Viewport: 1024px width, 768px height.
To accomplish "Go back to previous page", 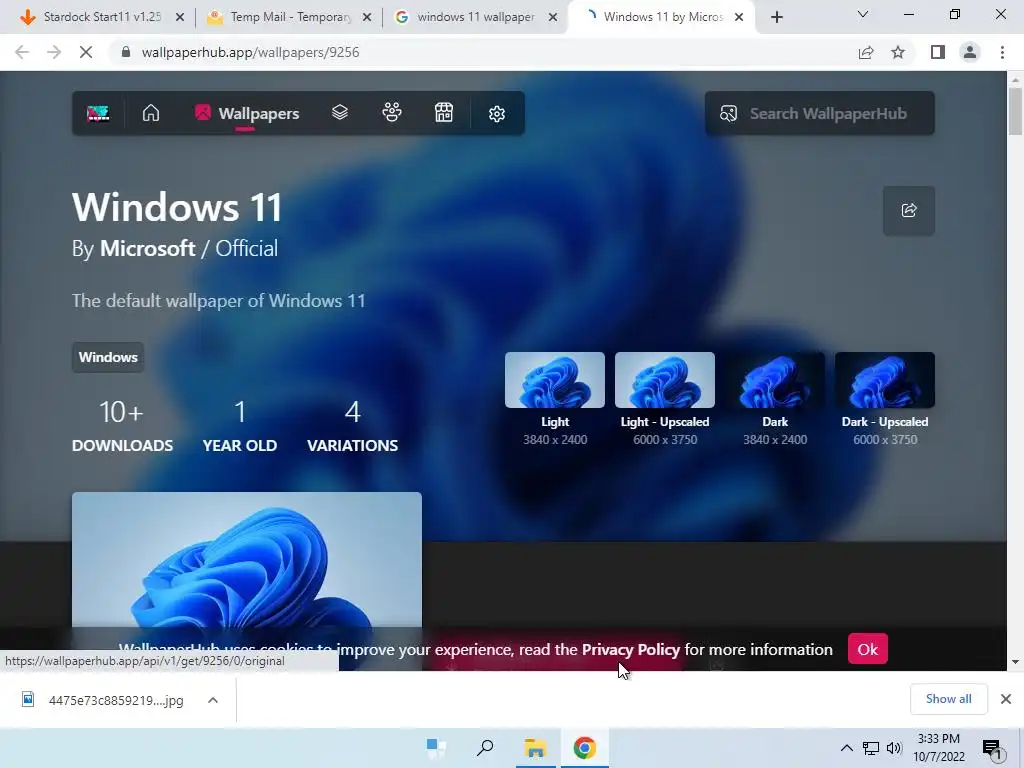I will 22,52.
